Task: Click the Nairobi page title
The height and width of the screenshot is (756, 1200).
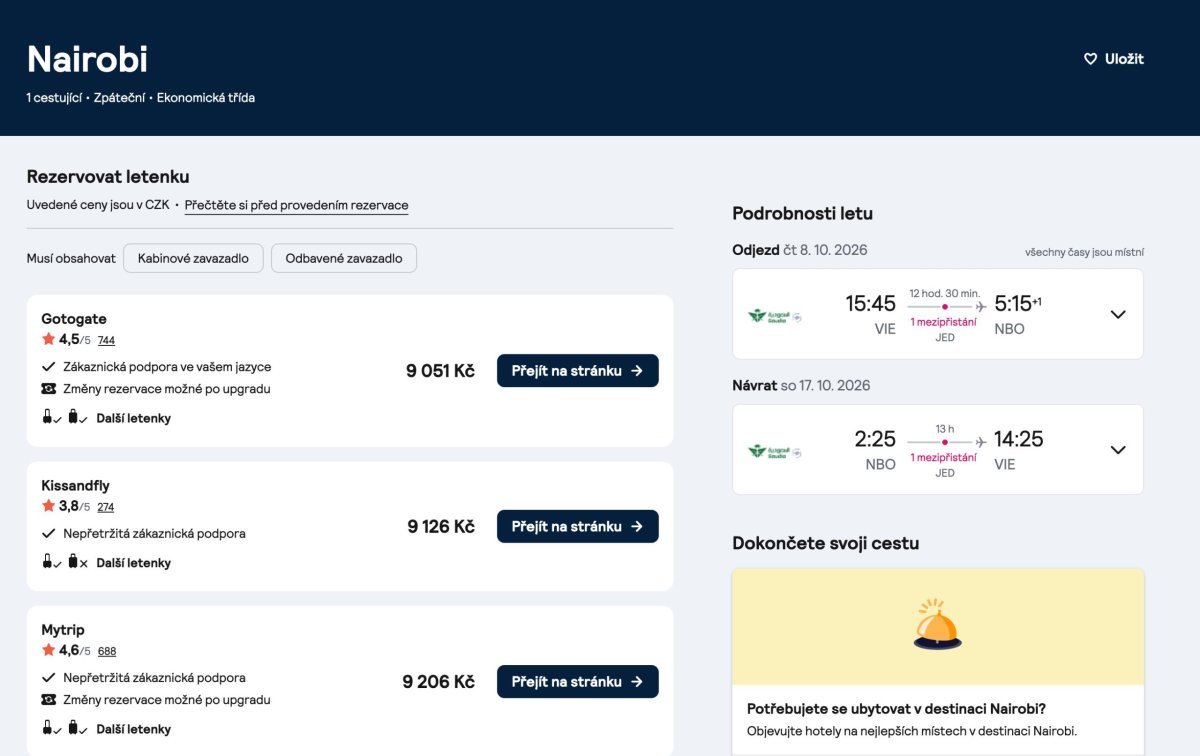Action: point(88,59)
